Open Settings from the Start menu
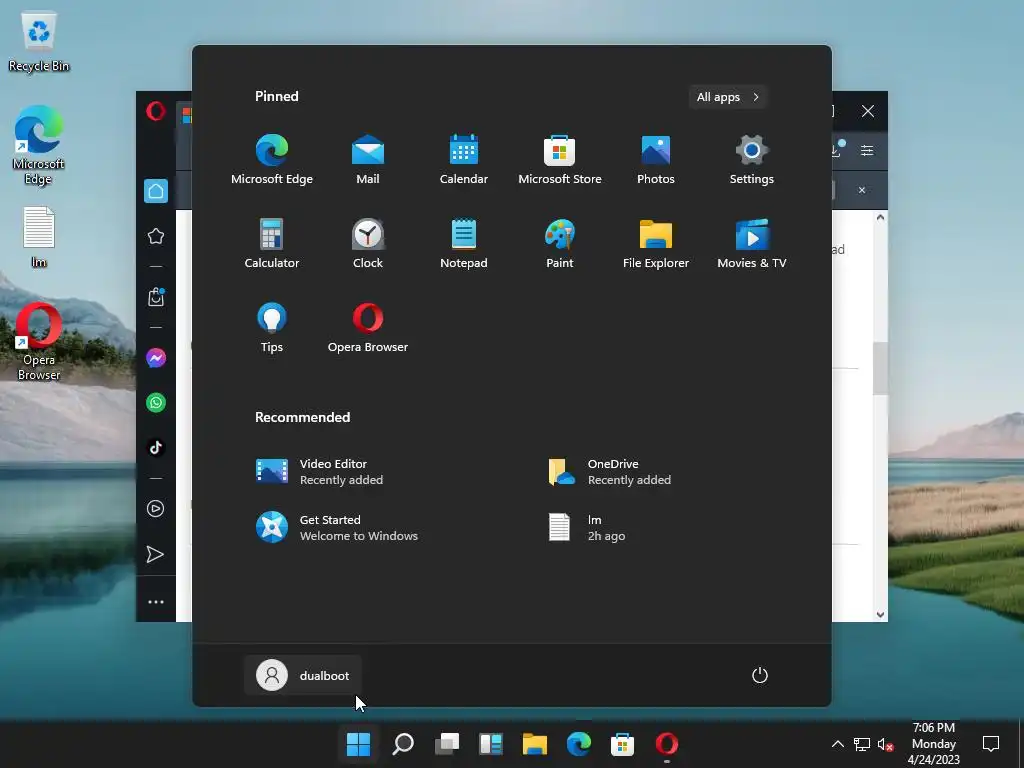This screenshot has width=1024, height=768. (x=752, y=159)
